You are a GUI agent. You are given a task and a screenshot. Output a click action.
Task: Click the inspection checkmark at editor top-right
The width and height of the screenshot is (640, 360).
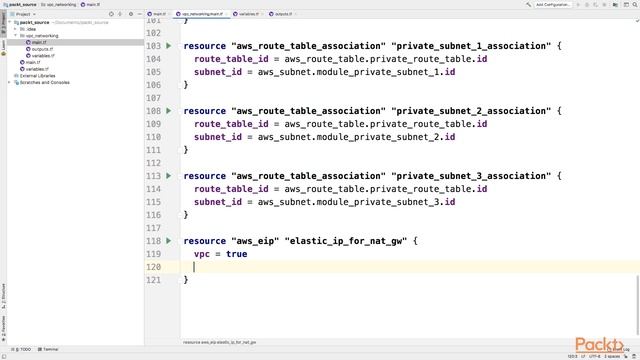[x=636, y=20]
